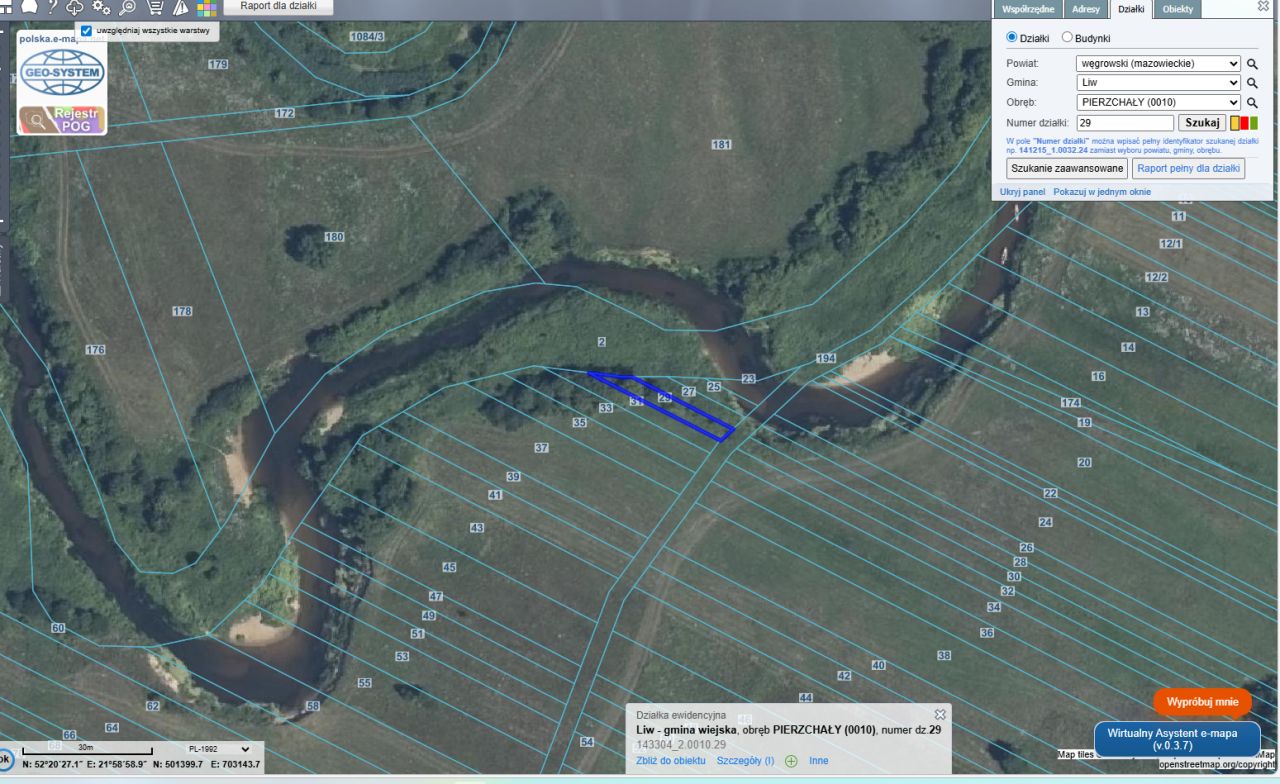The width and height of the screenshot is (1280, 784).
Task: Click parcel label 172 on the map
Action: pos(285,114)
